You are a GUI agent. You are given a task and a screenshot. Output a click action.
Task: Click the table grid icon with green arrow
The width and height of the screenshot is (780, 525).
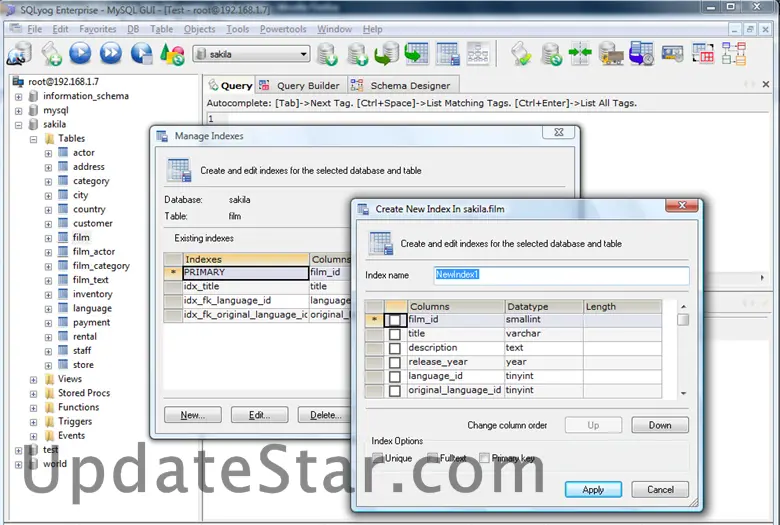pos(416,54)
